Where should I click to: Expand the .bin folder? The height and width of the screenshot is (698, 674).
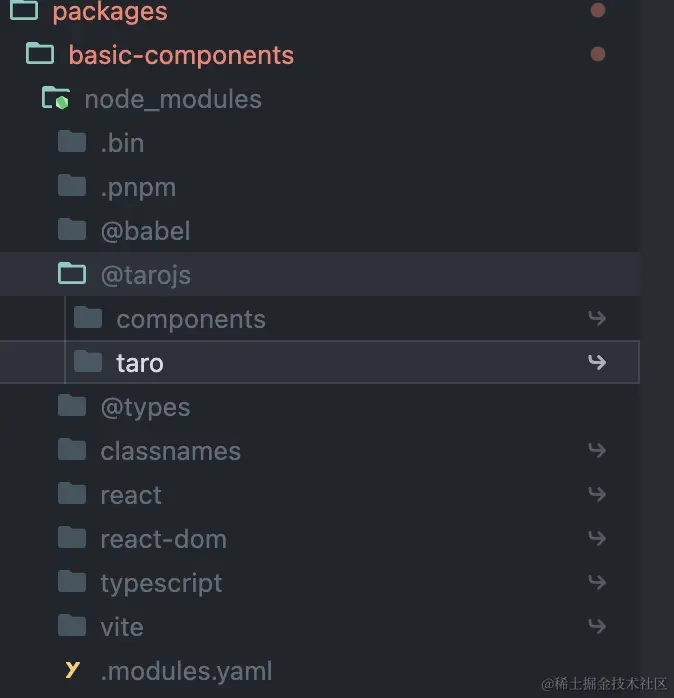[x=122, y=143]
